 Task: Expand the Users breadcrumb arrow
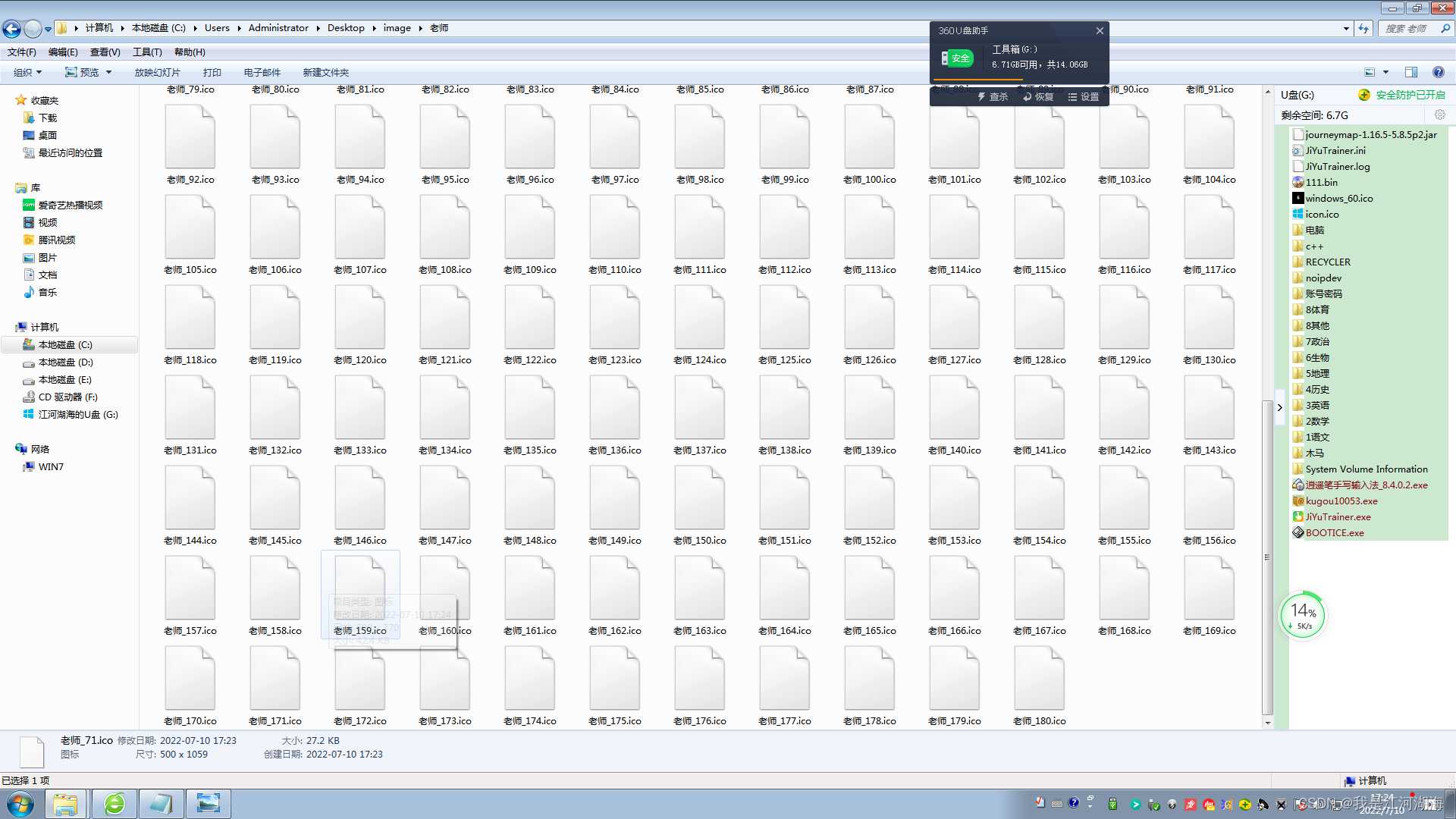pyautogui.click(x=239, y=28)
